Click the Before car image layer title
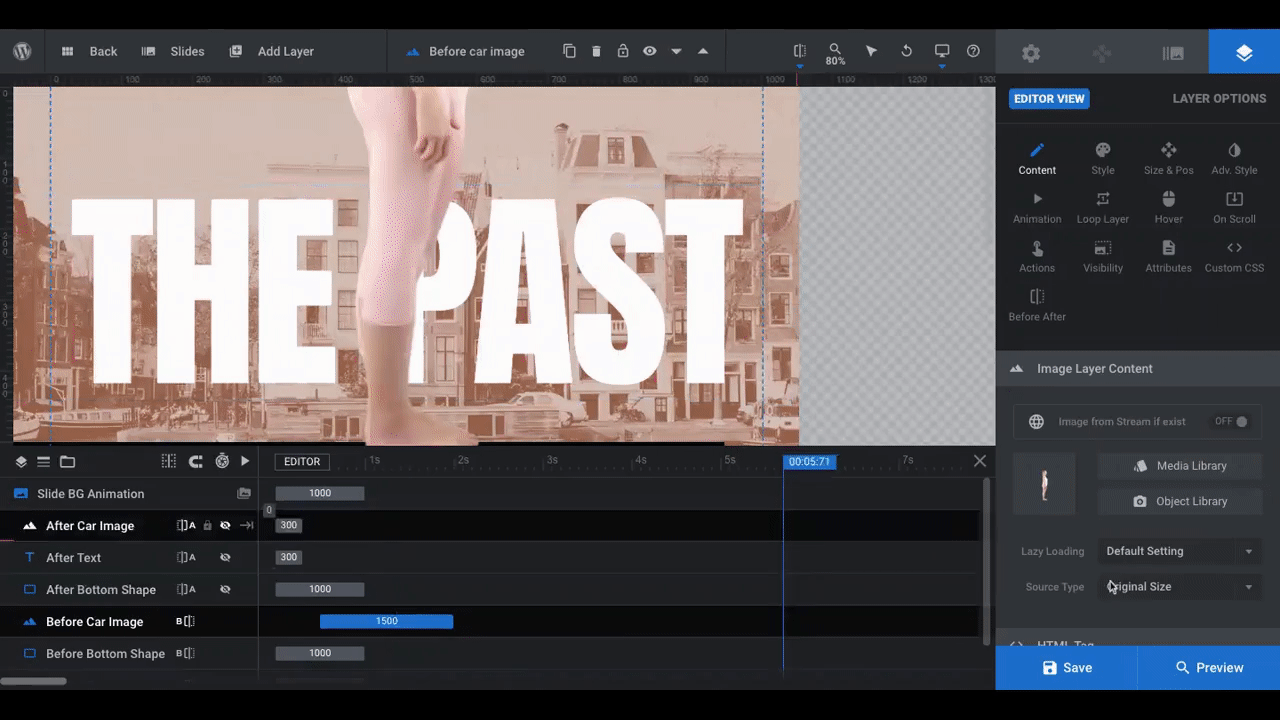The width and height of the screenshot is (1280, 720). click(477, 51)
